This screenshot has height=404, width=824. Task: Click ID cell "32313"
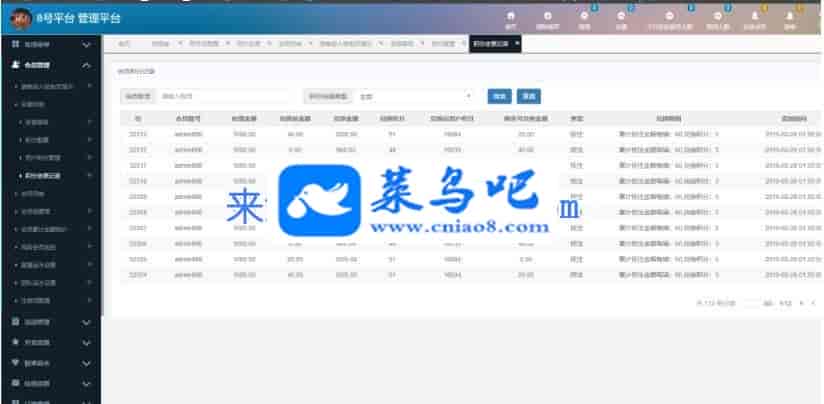(x=138, y=134)
